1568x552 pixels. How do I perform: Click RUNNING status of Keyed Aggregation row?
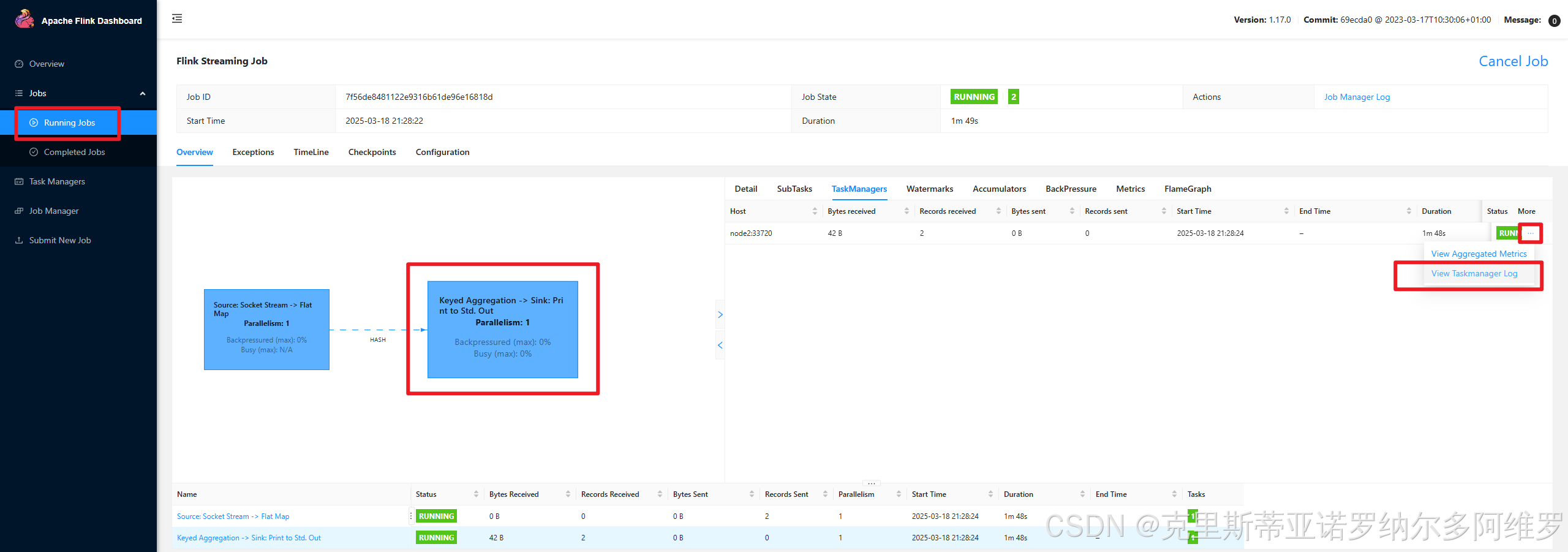pos(436,538)
